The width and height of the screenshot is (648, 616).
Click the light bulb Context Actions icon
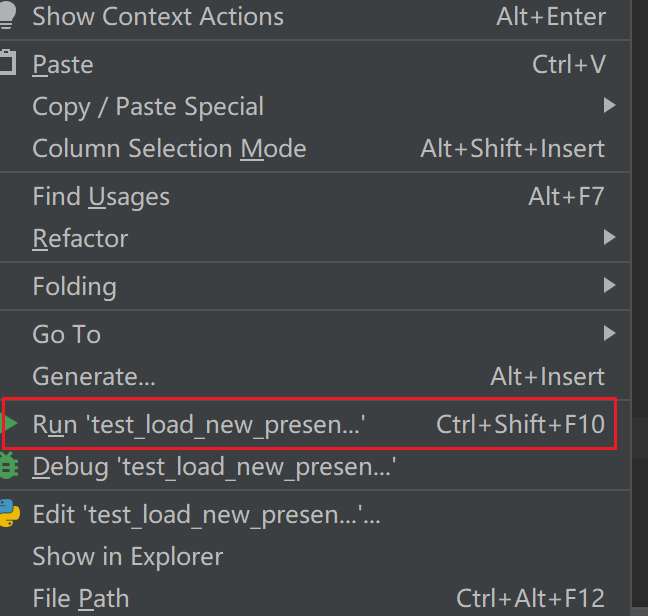[8, 15]
